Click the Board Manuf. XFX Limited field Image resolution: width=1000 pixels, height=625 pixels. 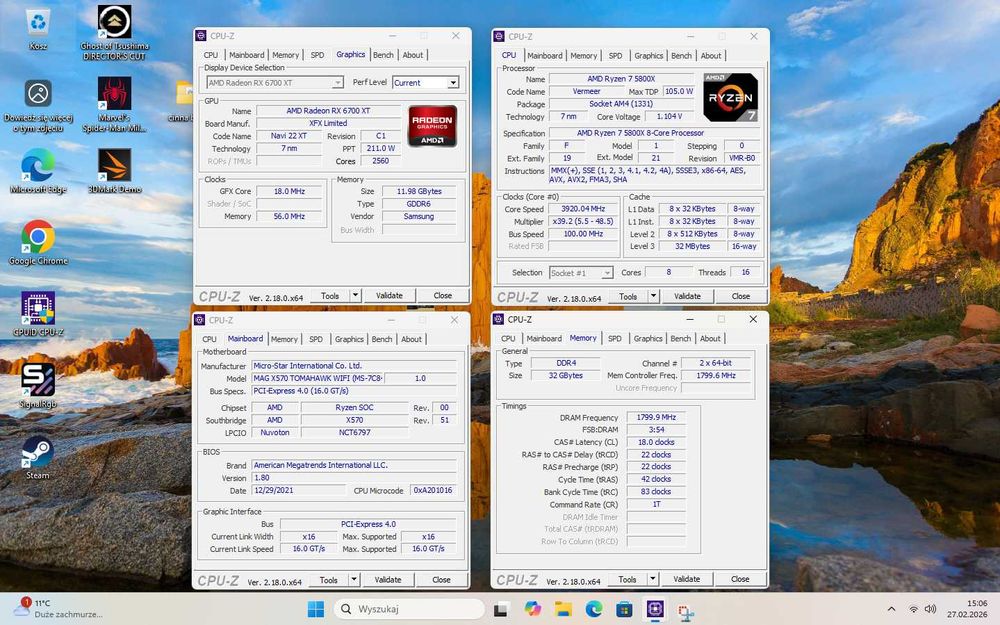point(328,123)
